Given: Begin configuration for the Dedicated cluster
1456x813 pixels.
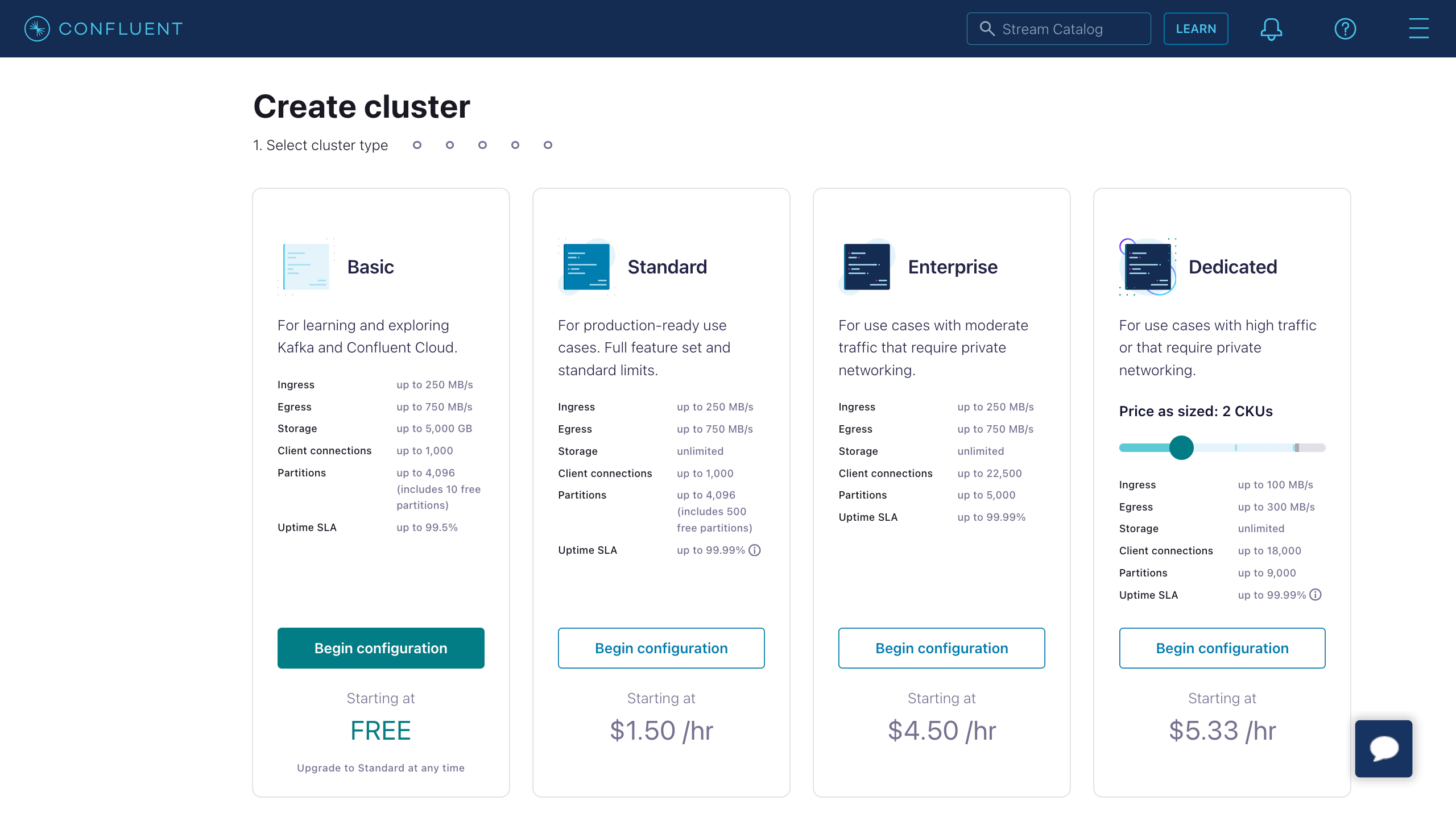Looking at the screenshot, I should [x=1222, y=648].
